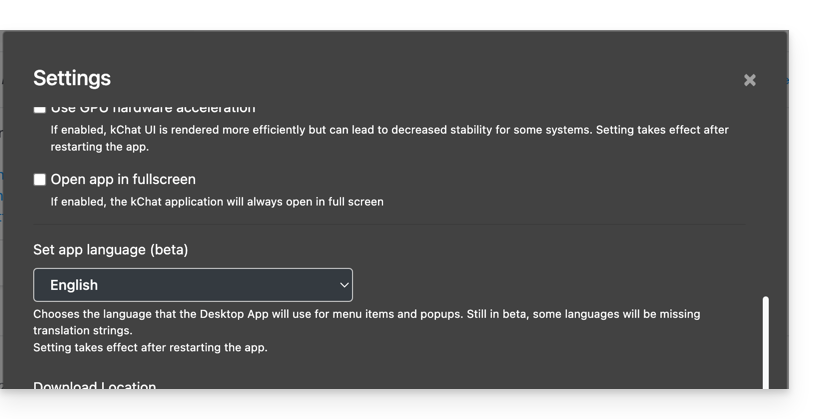Viewport: 819px width, 419px height.
Task: Toggle the GPU hardware acceleration checkbox
Action: click(40, 108)
